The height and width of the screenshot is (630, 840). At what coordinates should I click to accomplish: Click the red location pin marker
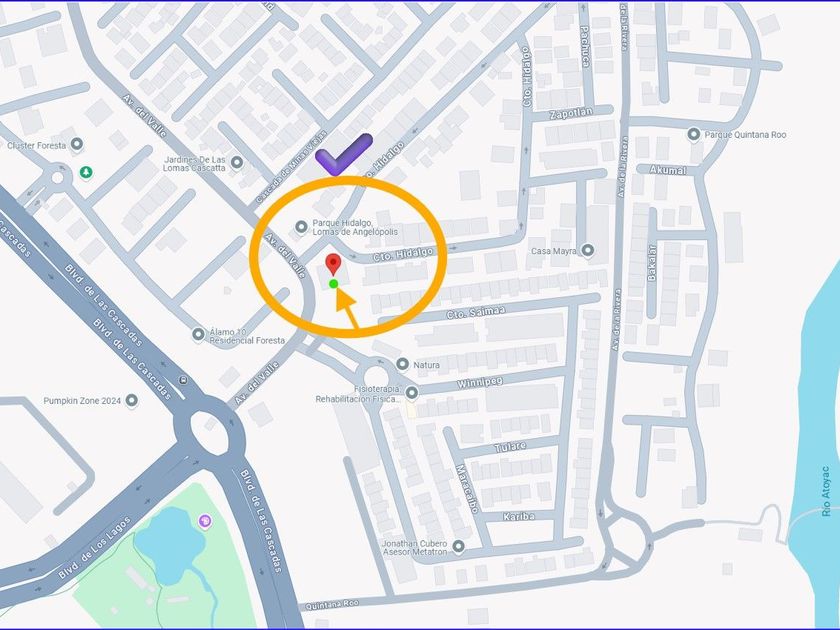click(333, 264)
